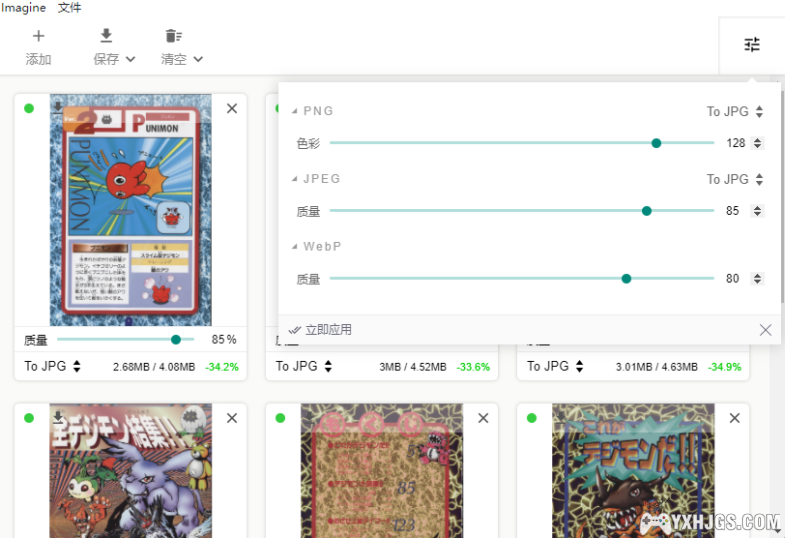Open the JPEG 'To JPG' format dropdown
Image resolution: width=785 pixels, height=538 pixels.
click(735, 180)
